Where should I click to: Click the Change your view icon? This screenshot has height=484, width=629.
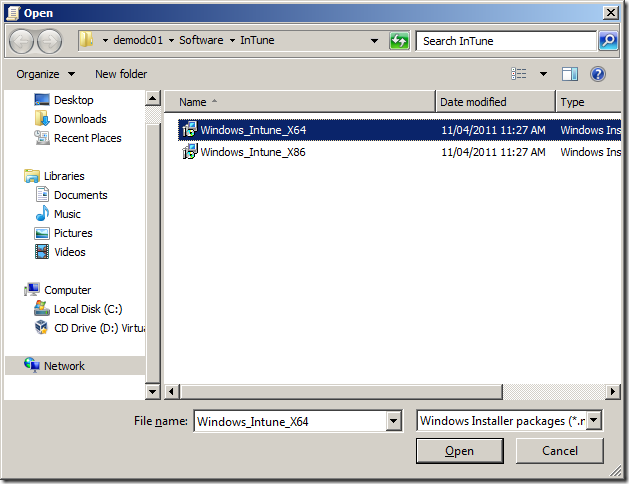click(519, 74)
